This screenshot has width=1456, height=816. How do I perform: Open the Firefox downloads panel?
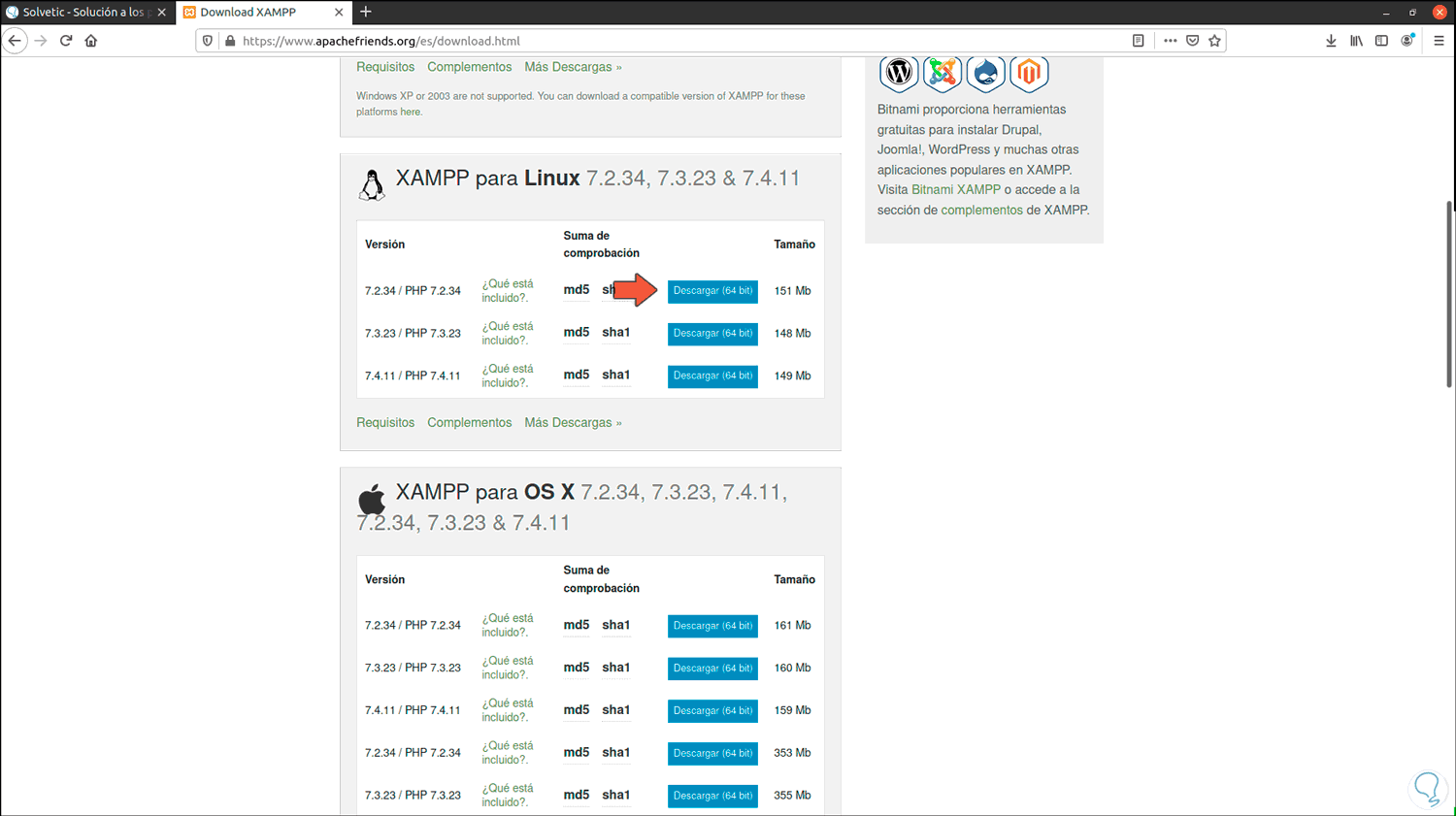pos(1331,41)
